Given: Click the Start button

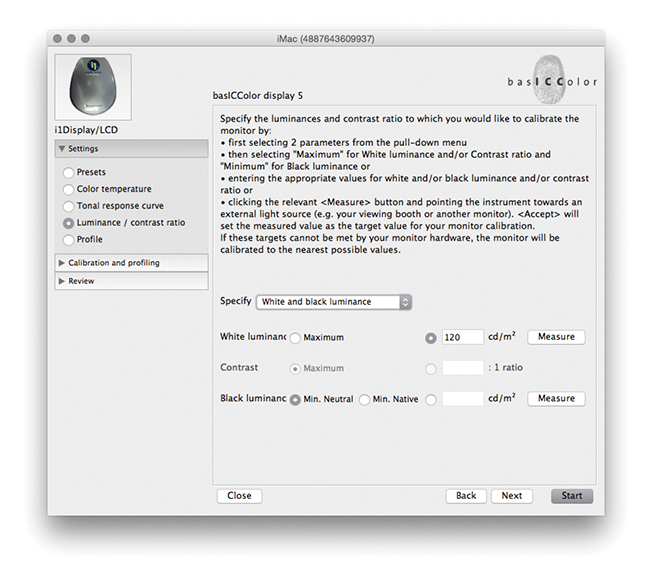Looking at the screenshot, I should (x=572, y=496).
